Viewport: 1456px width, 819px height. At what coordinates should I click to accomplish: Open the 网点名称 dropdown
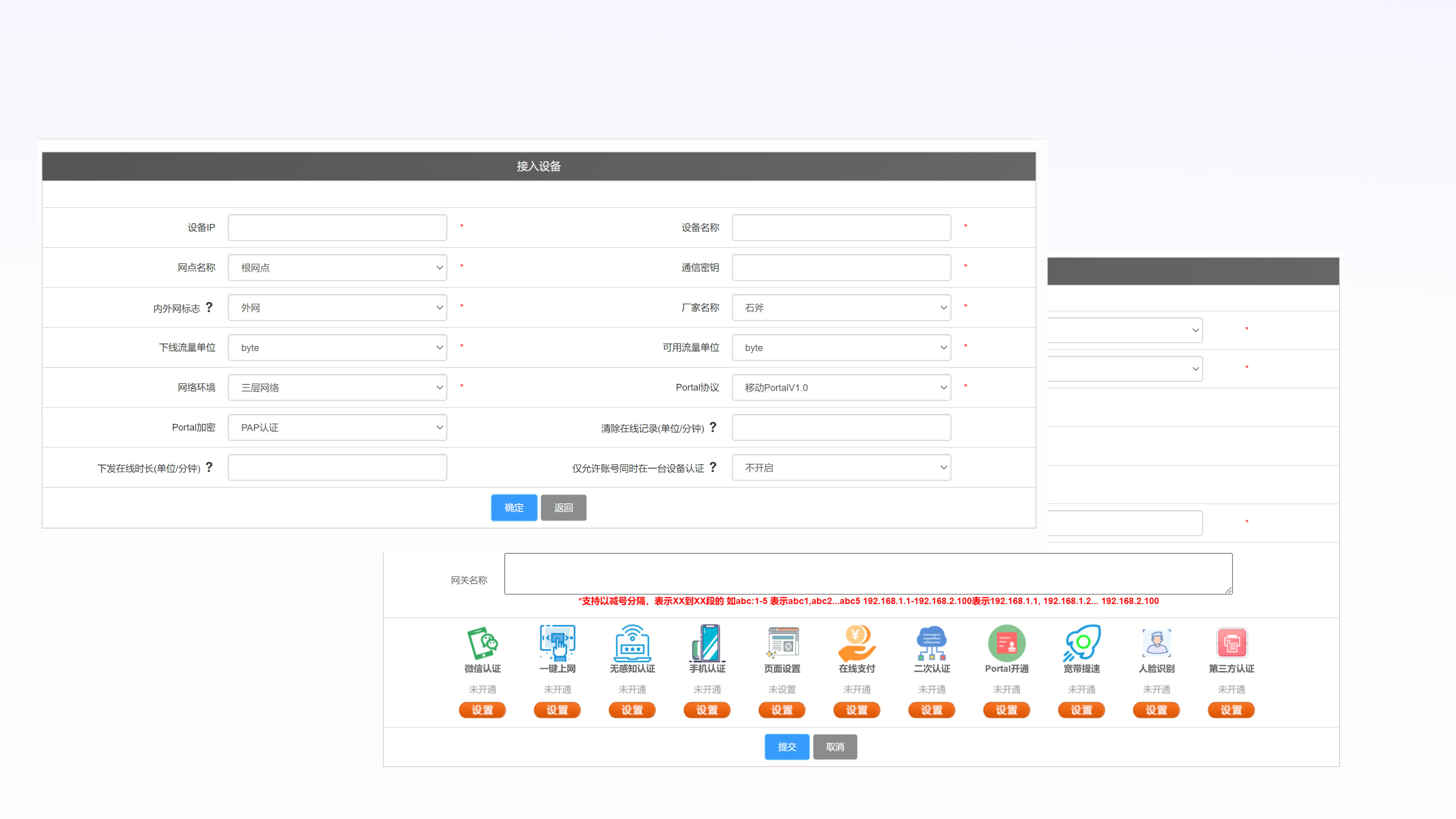[x=337, y=267]
